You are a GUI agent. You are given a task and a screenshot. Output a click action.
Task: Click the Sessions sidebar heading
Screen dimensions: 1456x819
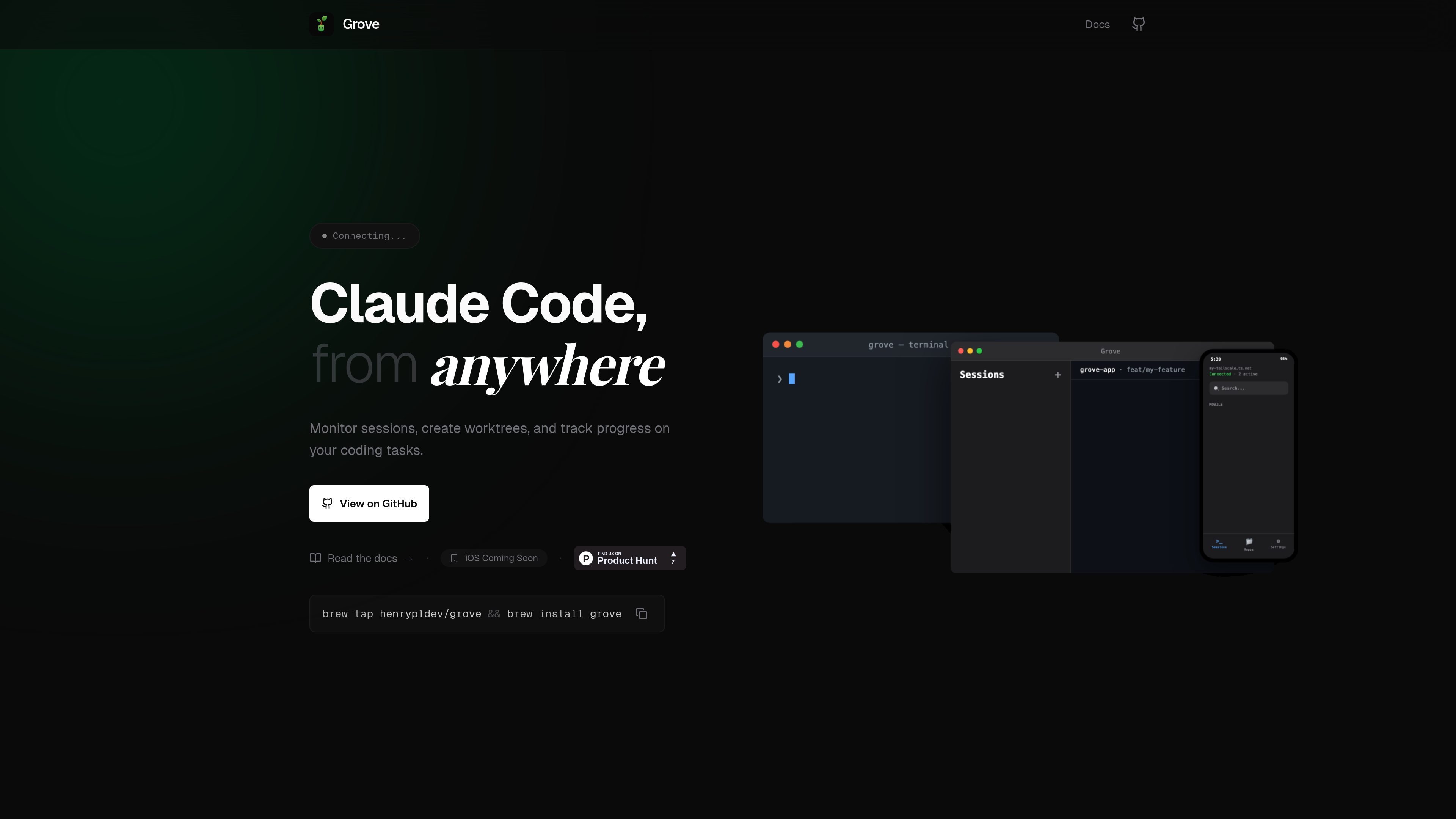tap(982, 375)
